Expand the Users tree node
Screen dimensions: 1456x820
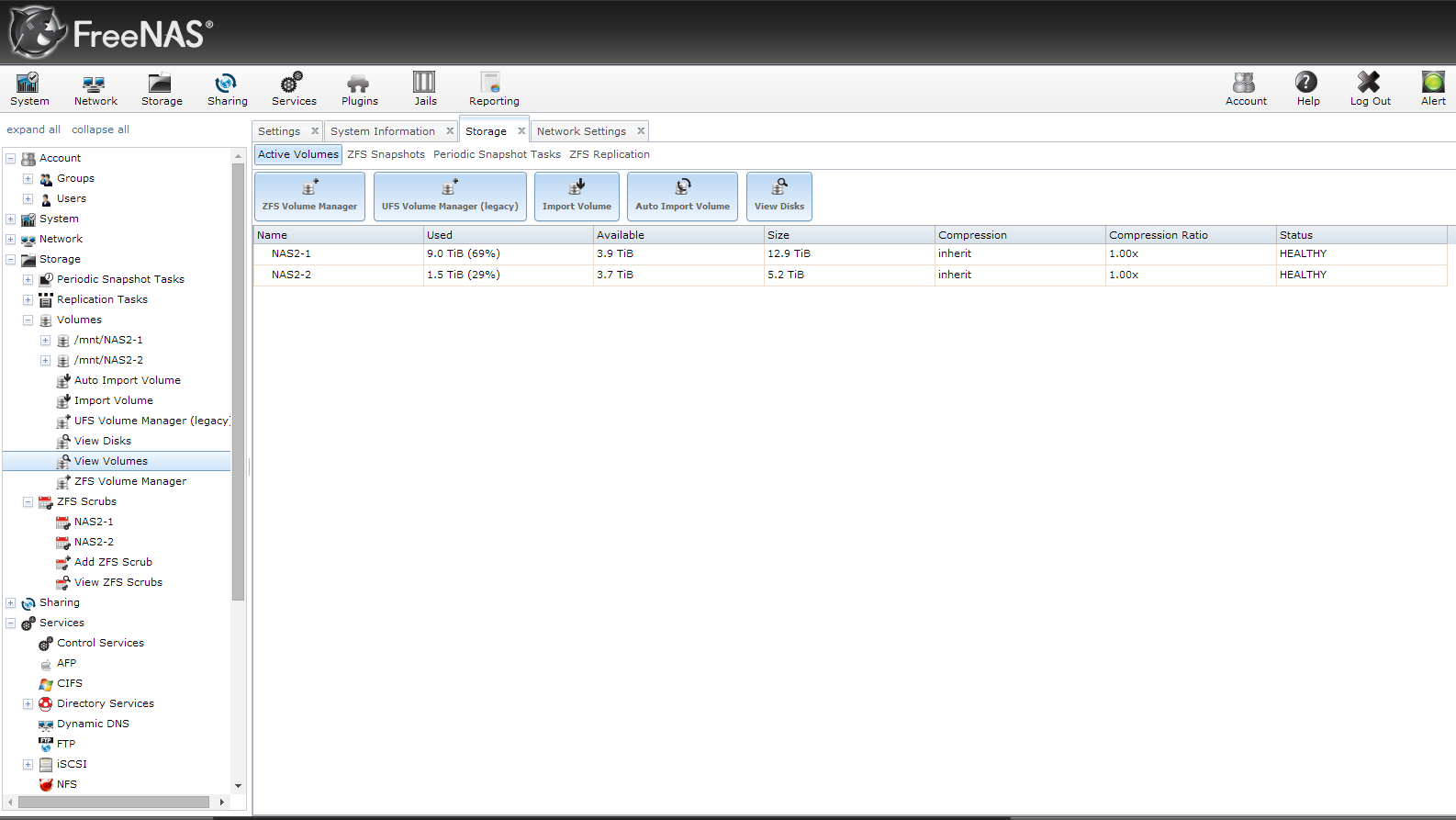click(28, 198)
